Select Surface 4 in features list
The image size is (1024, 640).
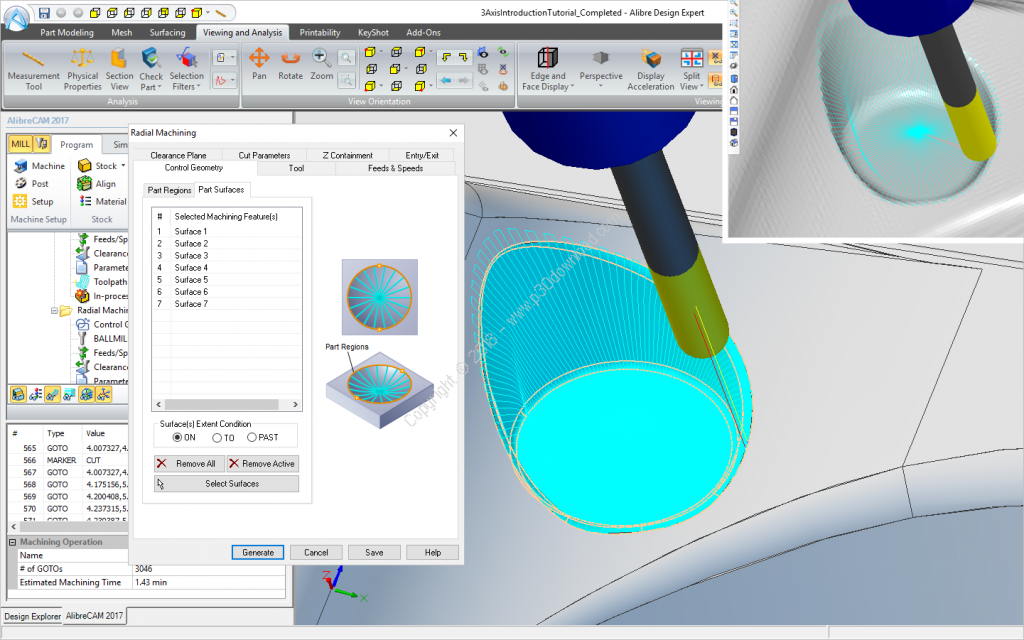(x=227, y=268)
